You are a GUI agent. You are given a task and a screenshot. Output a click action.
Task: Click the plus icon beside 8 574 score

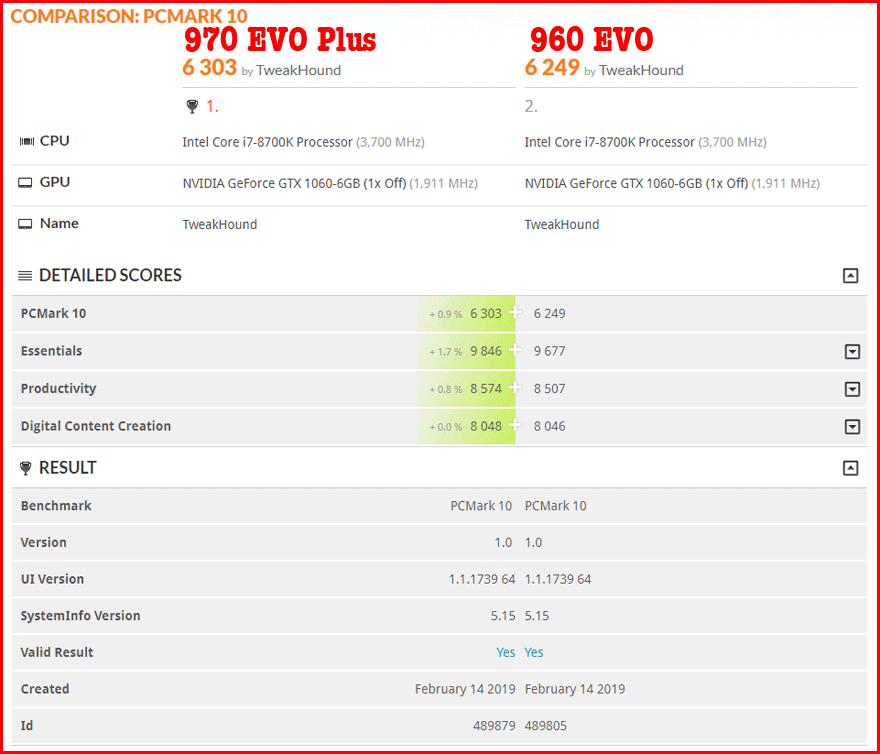tap(515, 388)
